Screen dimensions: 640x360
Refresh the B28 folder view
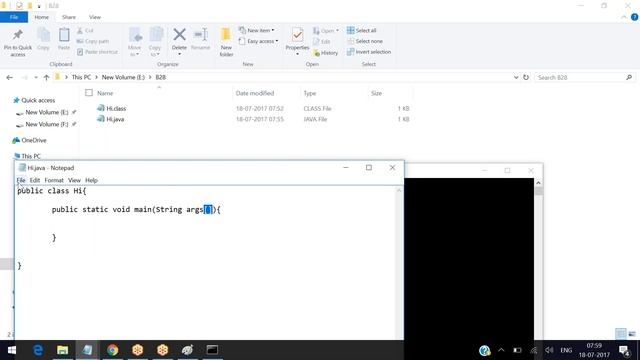[526, 77]
